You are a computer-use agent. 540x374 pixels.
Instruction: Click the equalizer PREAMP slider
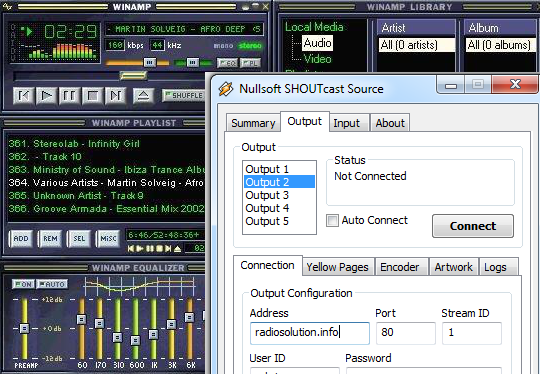[24, 329]
